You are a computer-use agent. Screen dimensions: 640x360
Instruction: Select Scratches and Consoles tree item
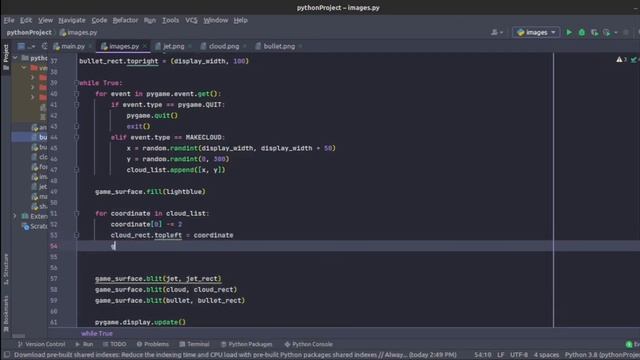click(x=35, y=226)
